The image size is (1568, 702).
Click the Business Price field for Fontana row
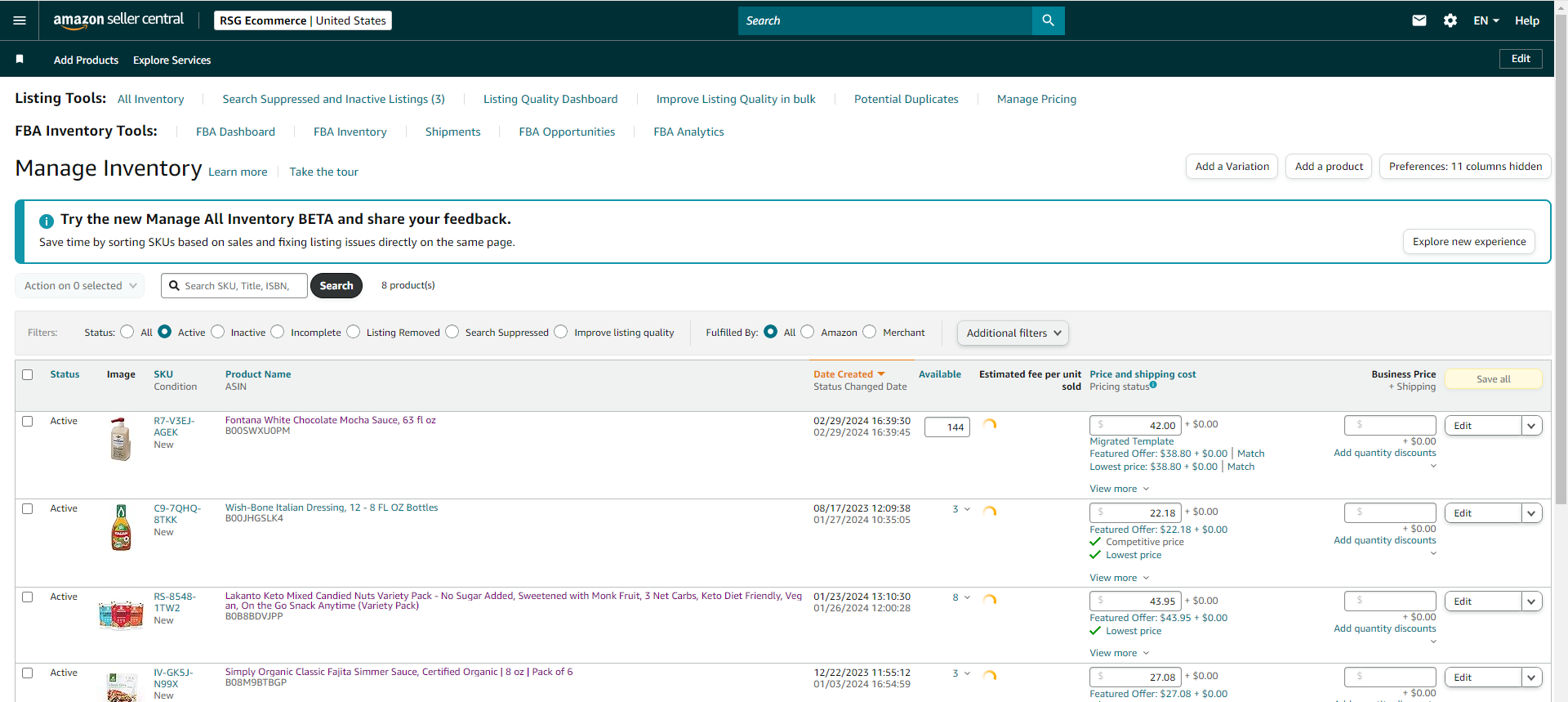1390,425
